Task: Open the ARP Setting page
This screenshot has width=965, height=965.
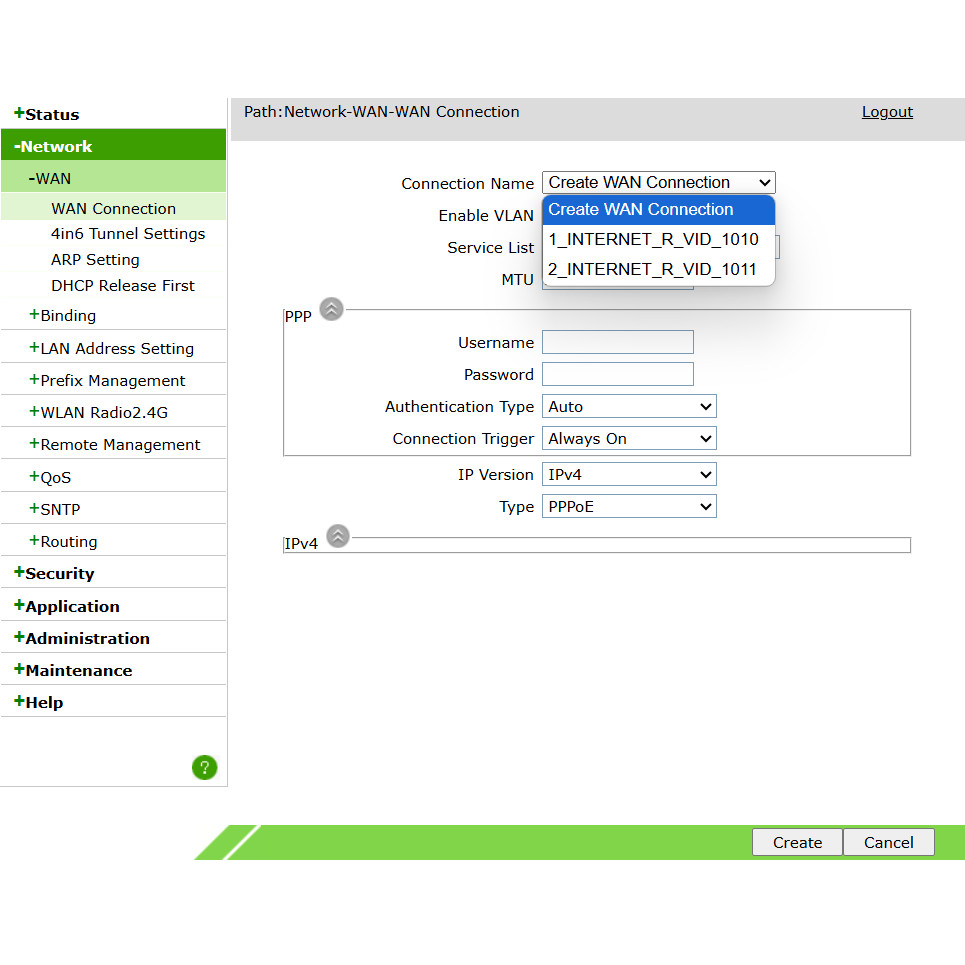Action: pos(95,260)
